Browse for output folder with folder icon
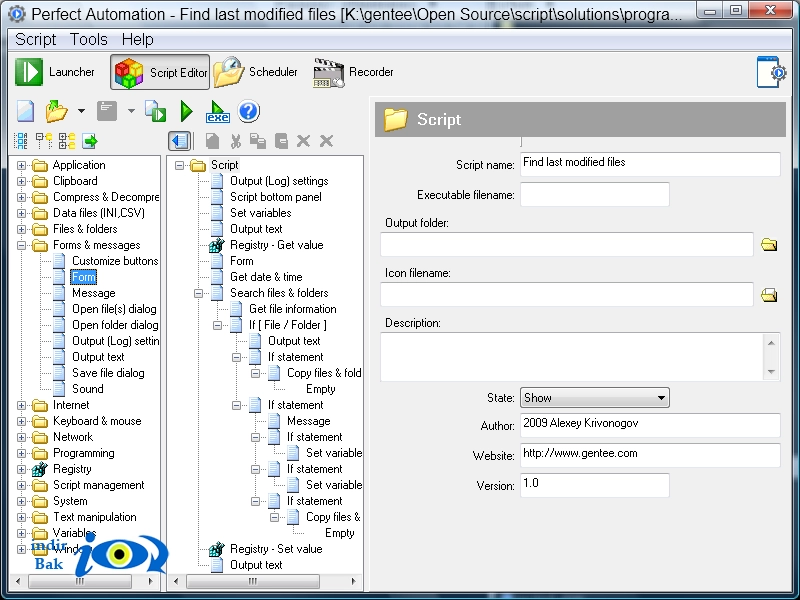 769,245
